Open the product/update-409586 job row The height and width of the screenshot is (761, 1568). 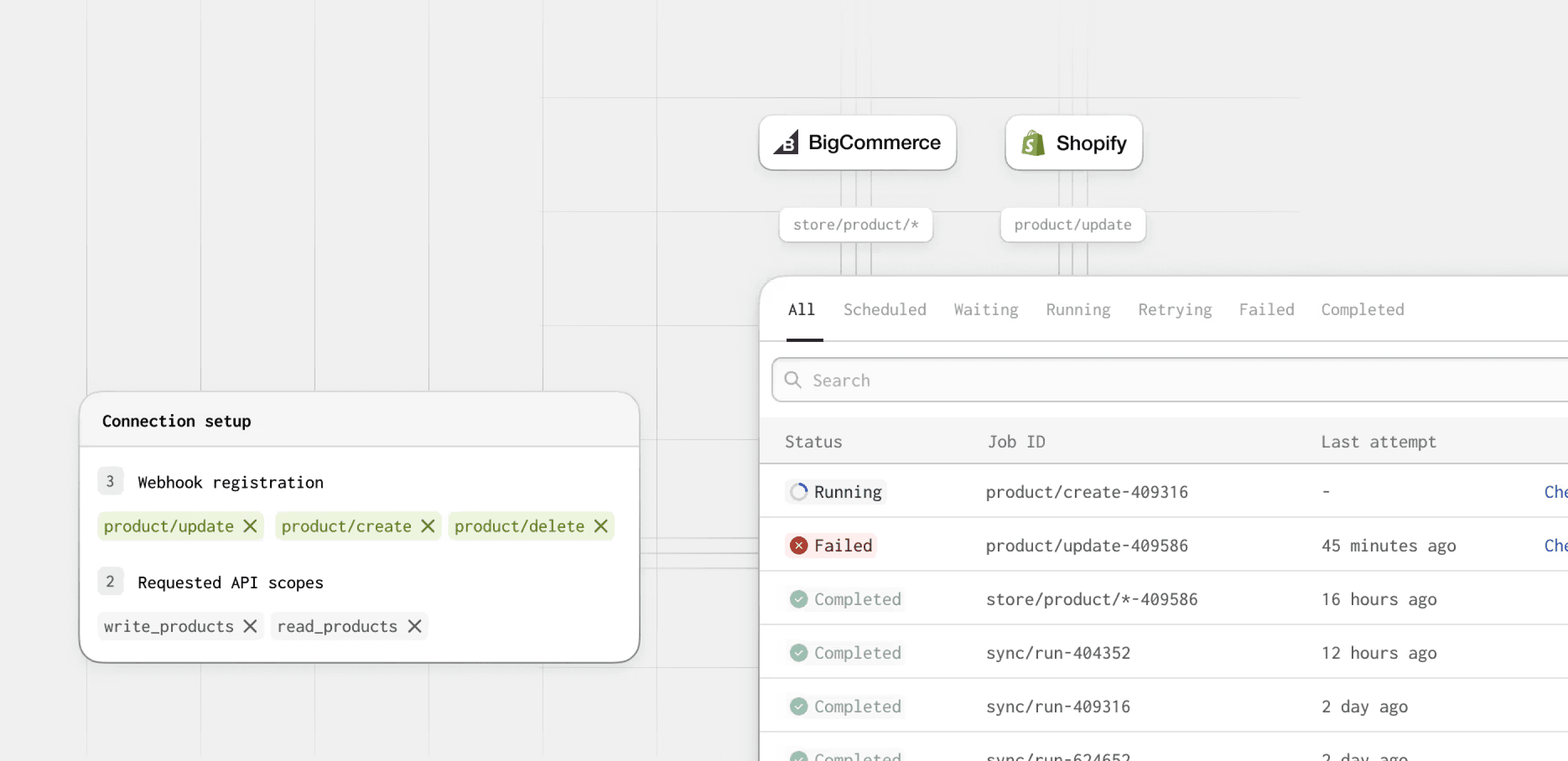coord(1087,545)
